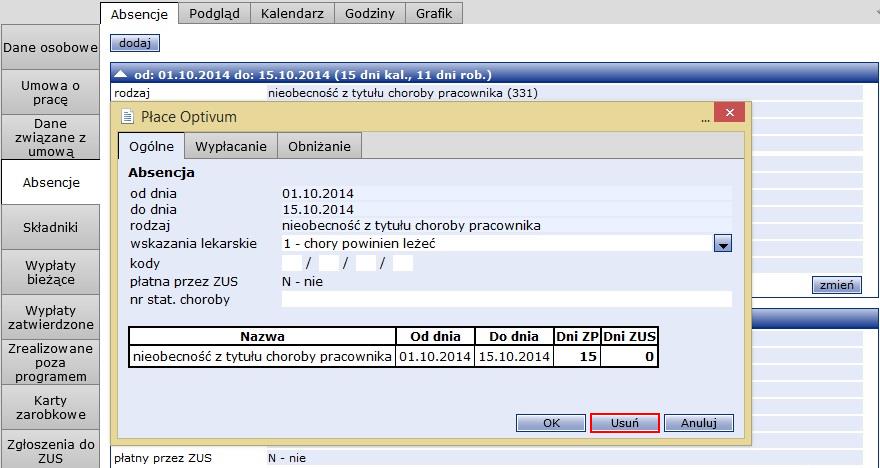Image resolution: width=880 pixels, height=468 pixels.
Task: Focus the third kody input box
Action: [366, 263]
